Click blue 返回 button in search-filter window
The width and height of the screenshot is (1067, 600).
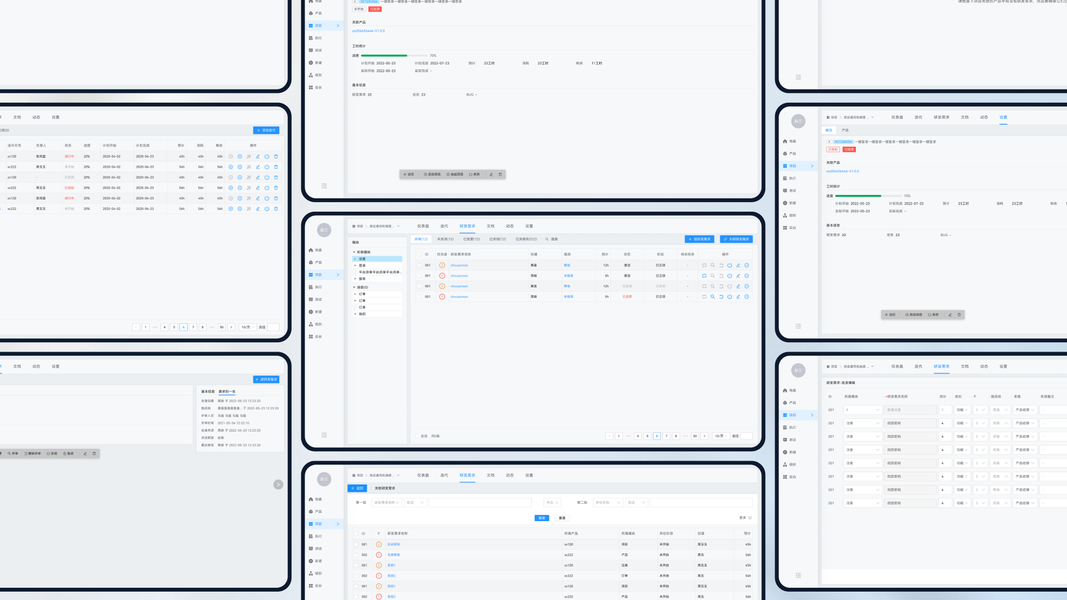click(x=357, y=488)
